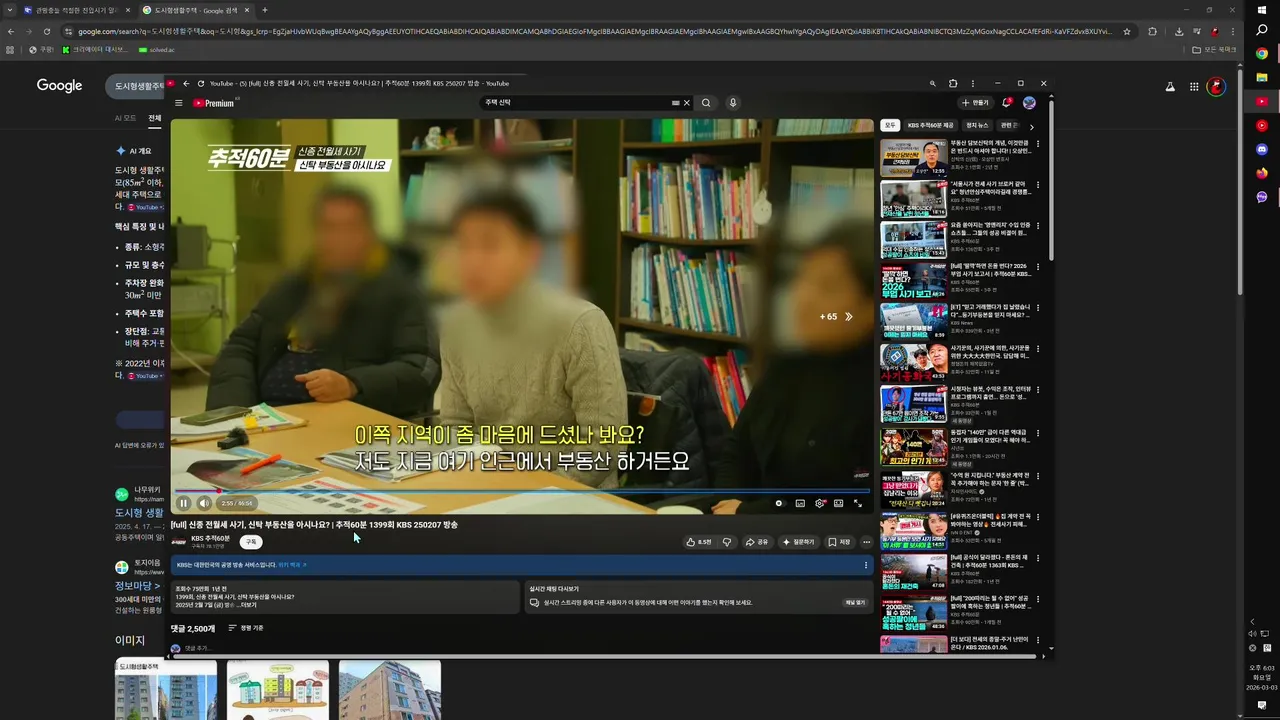Open Google apps grid icon
Image resolution: width=1280 pixels, height=720 pixels.
pos(1194,87)
